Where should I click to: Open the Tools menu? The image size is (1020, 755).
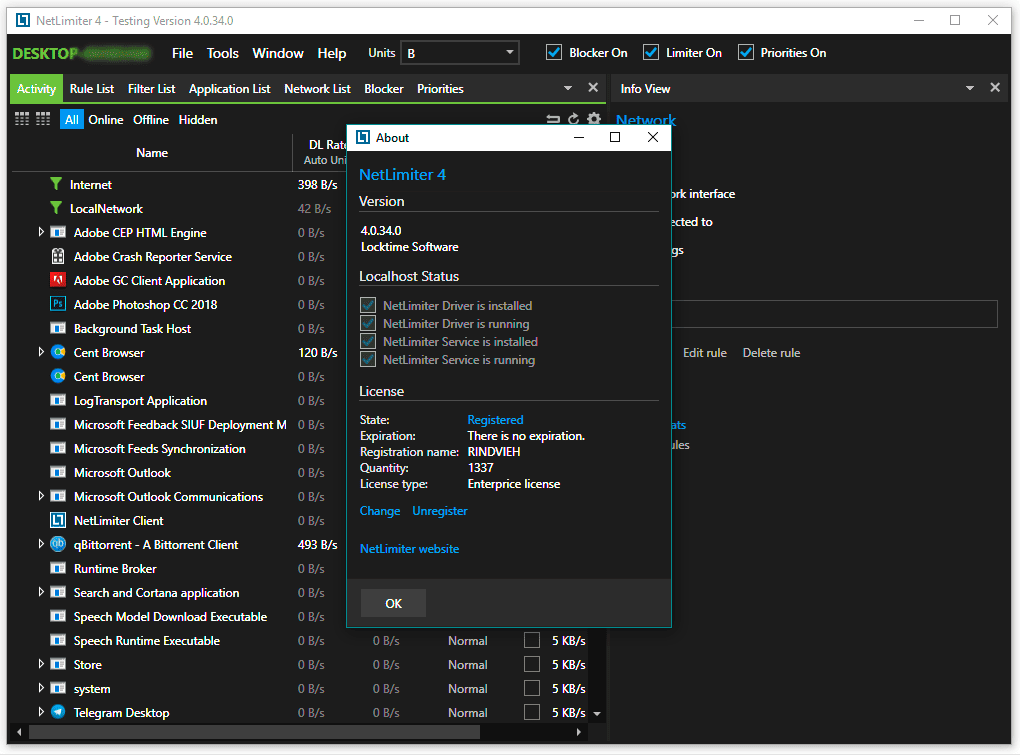(223, 53)
